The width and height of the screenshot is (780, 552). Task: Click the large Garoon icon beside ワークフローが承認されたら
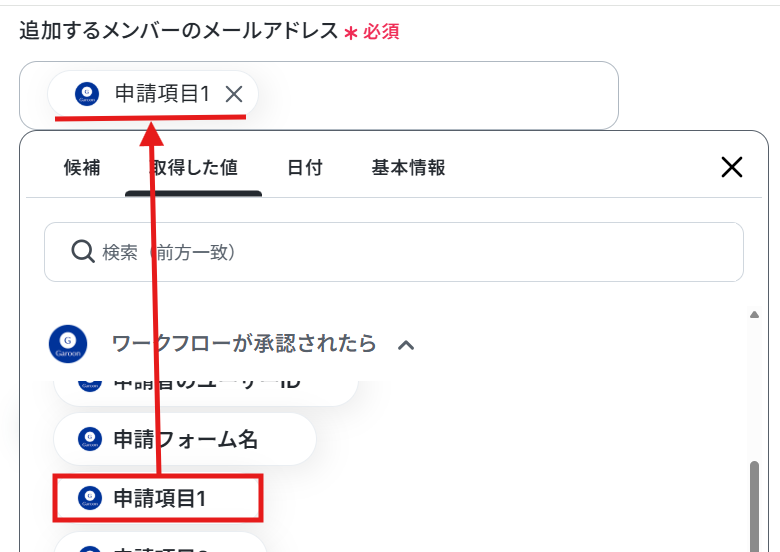[x=68, y=344]
